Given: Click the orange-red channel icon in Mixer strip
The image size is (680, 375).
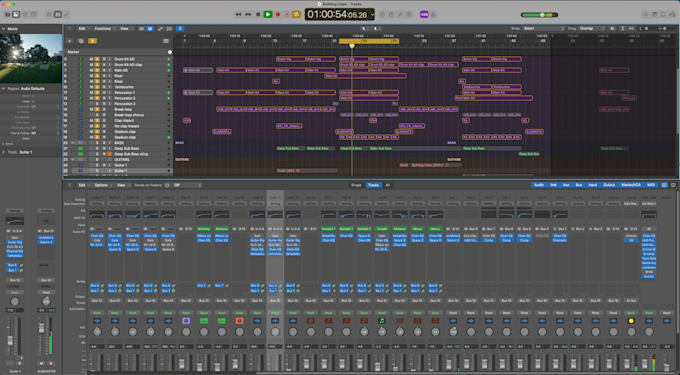Looking at the screenshot, I should [x=239, y=321].
